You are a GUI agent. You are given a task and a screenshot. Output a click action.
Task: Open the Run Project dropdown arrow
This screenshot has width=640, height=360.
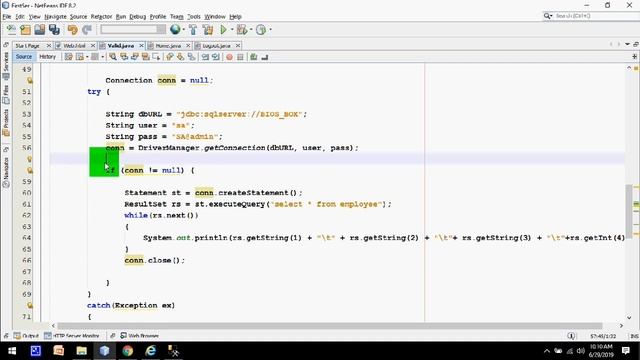pos(232,29)
